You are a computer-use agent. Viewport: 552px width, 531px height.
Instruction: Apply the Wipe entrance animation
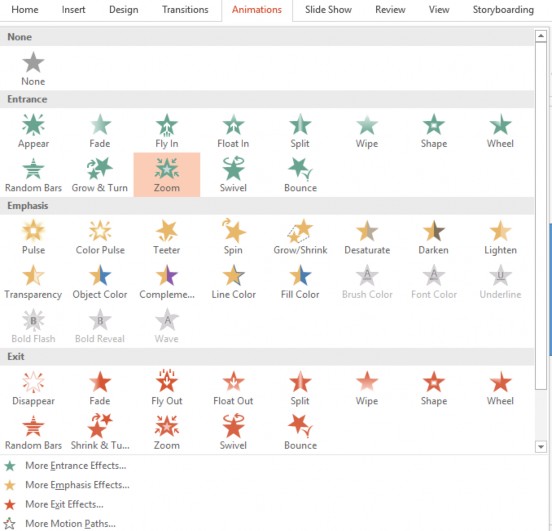click(x=367, y=131)
